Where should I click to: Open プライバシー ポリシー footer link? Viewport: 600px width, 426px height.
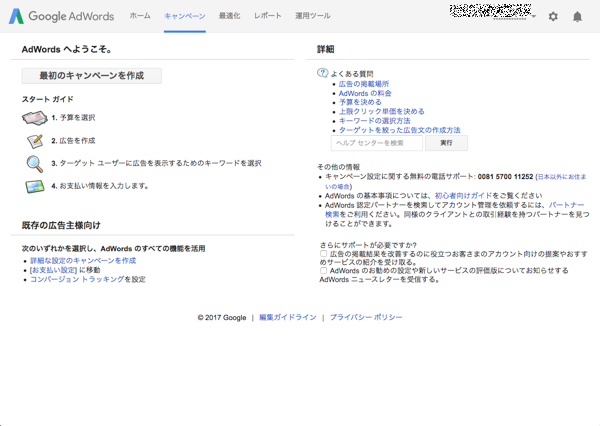click(x=366, y=317)
